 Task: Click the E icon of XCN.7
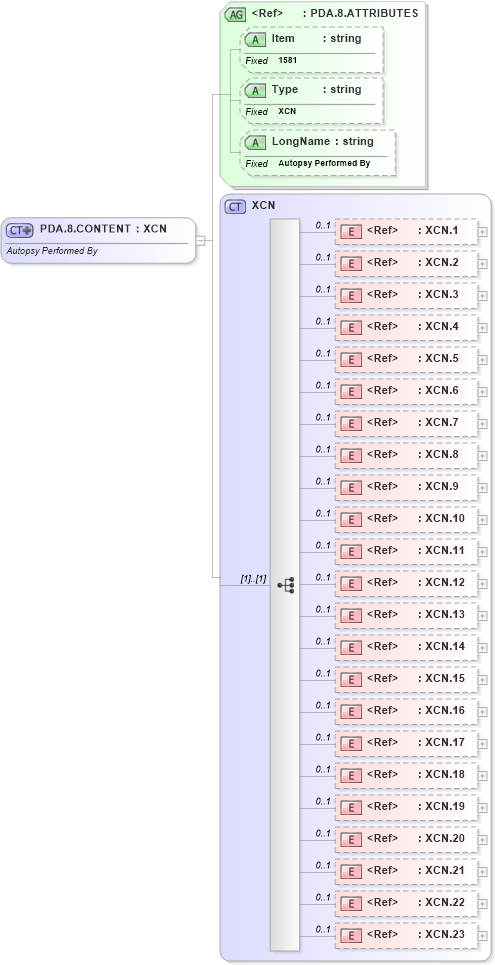coord(351,424)
